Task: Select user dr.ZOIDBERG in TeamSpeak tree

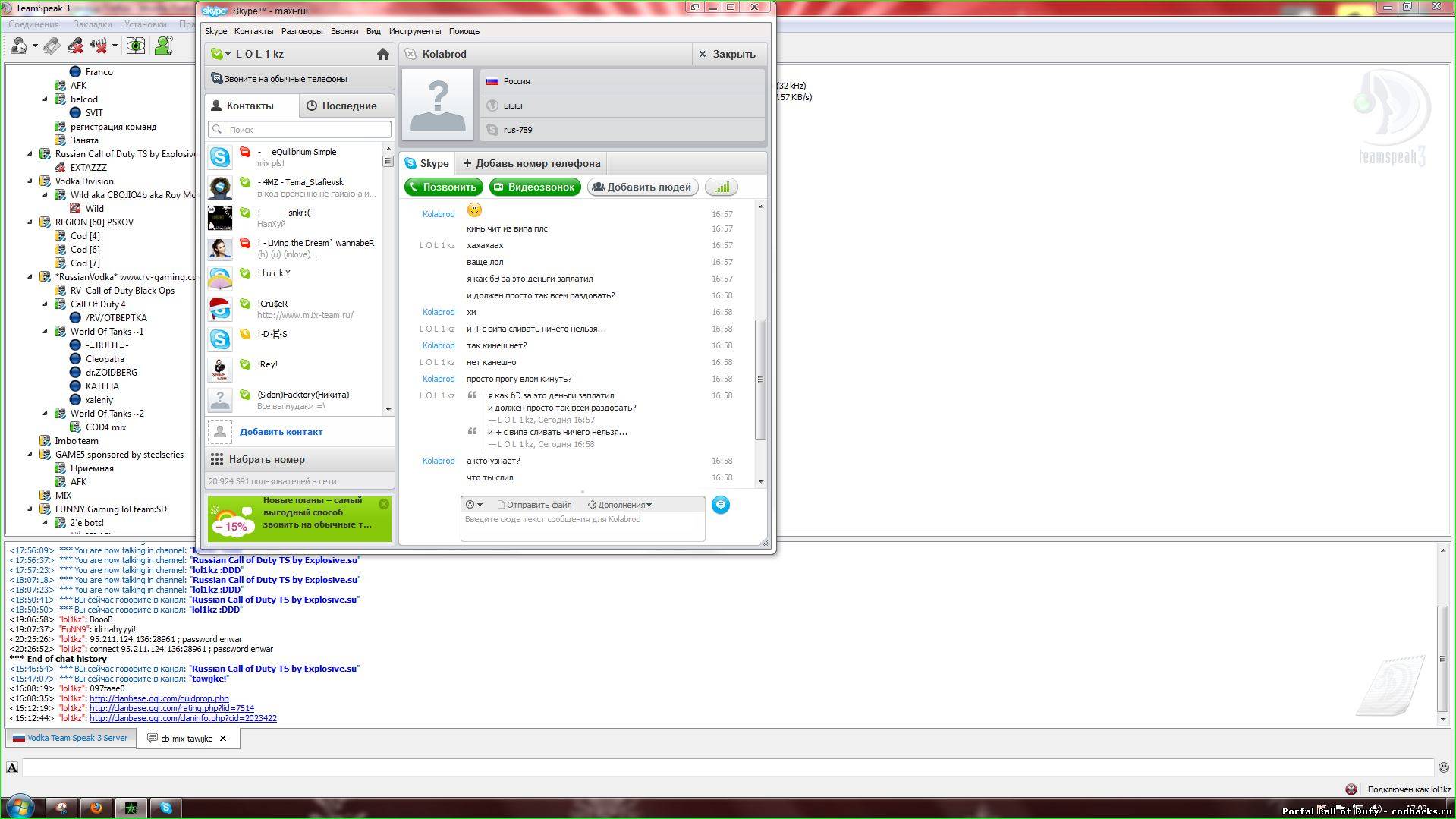Action: [112, 373]
